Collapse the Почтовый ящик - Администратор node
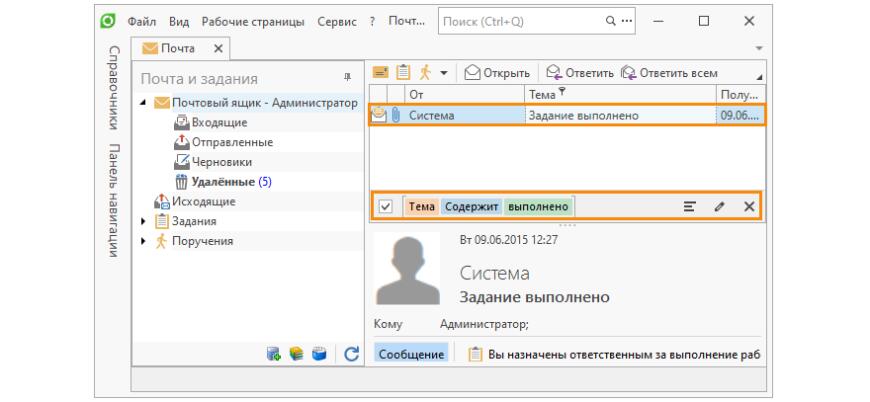Viewport: 870px width, 402px height. [144, 103]
